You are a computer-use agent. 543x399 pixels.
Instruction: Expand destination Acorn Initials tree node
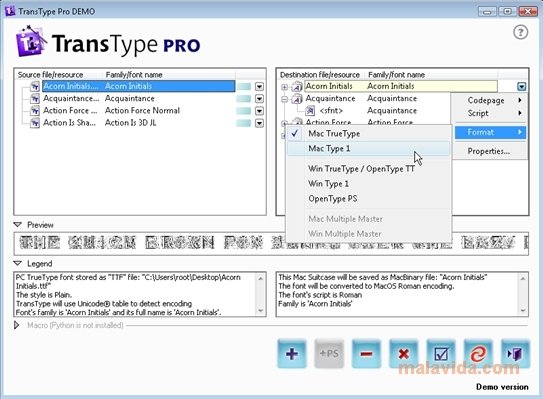pyautogui.click(x=284, y=87)
